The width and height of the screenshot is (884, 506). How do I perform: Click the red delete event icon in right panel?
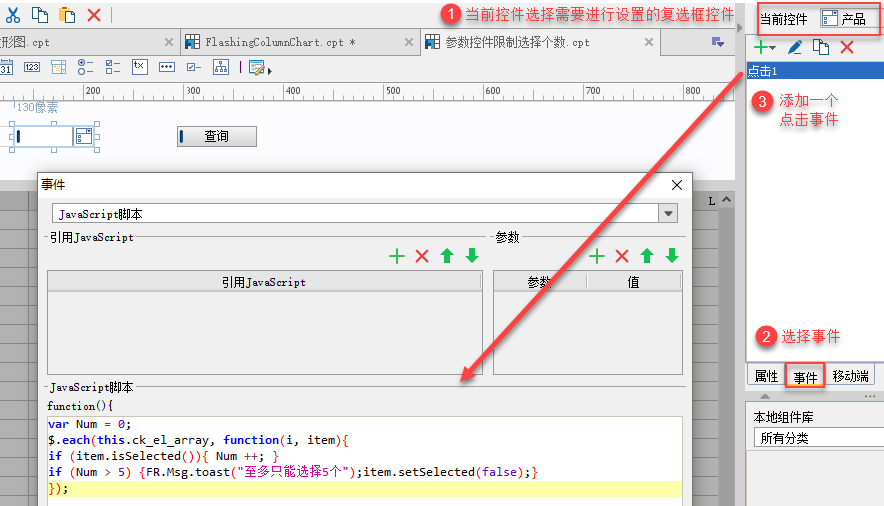847,47
